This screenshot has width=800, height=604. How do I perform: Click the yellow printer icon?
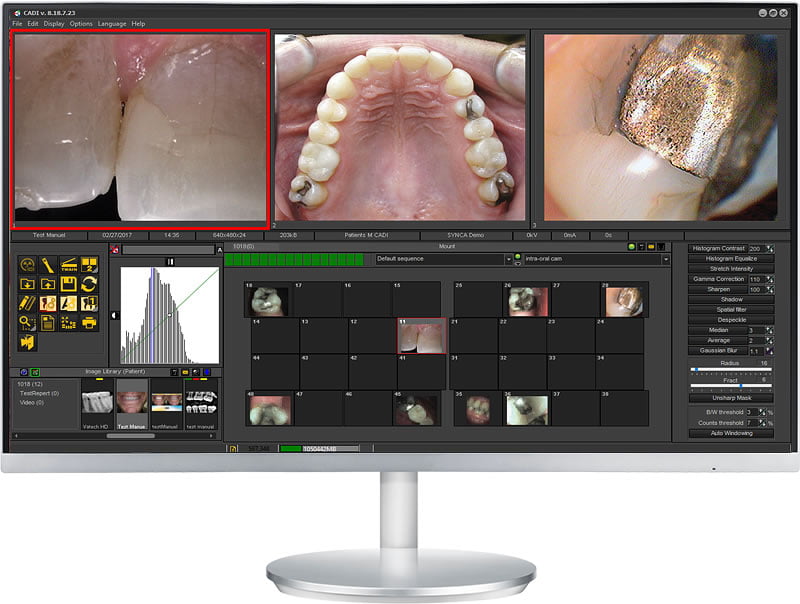tap(89, 322)
